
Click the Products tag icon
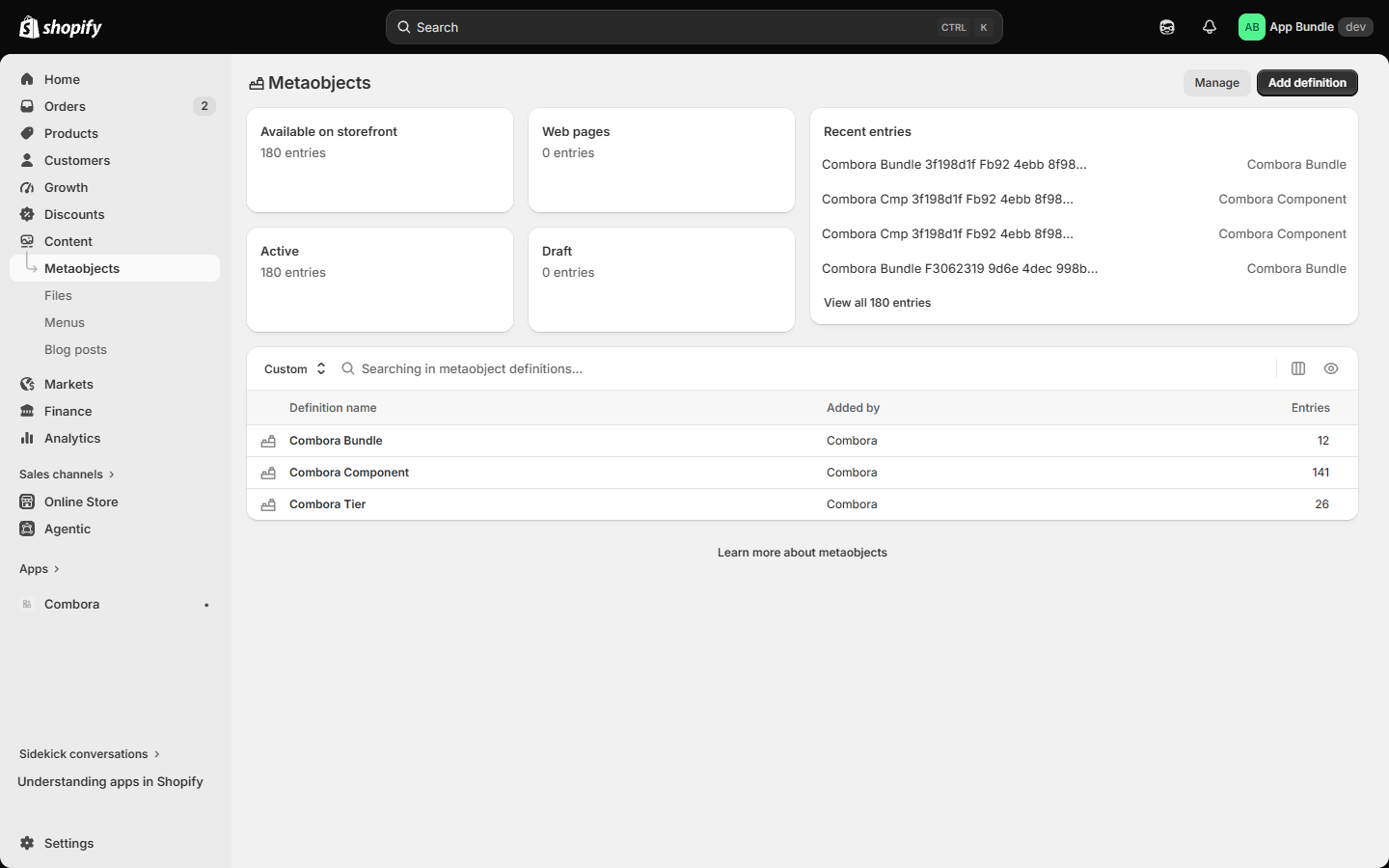27,133
